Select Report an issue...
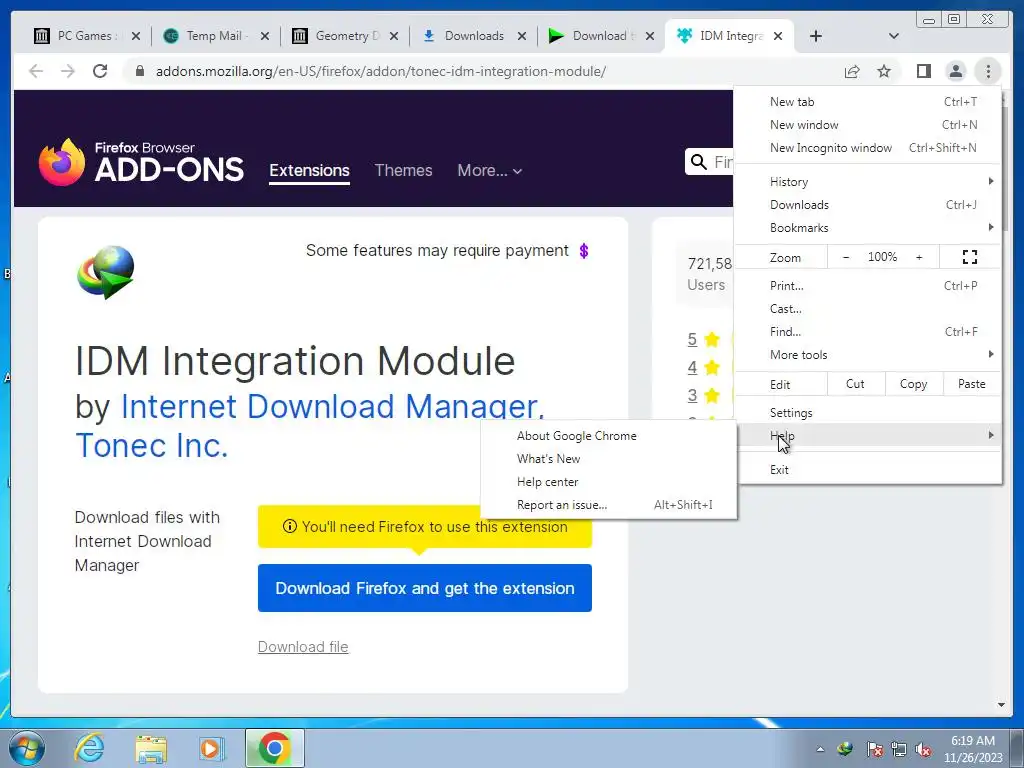The image size is (1024, 768). point(609,504)
